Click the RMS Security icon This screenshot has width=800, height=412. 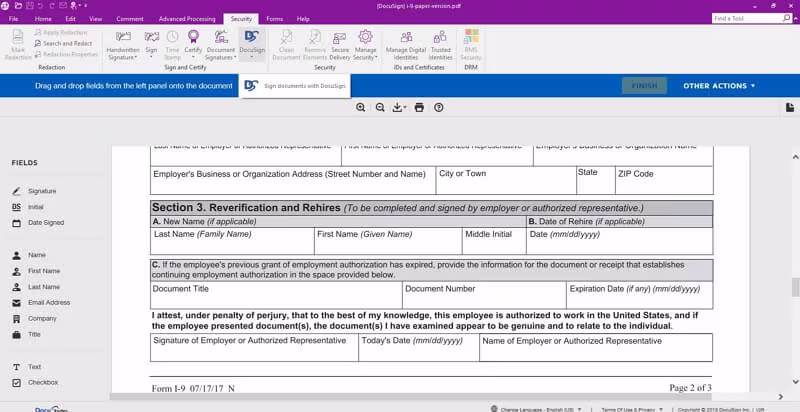(471, 44)
